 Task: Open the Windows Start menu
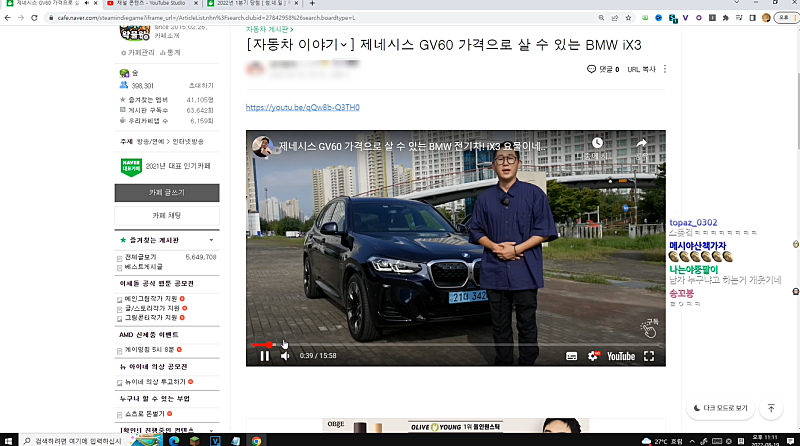(x=8, y=441)
